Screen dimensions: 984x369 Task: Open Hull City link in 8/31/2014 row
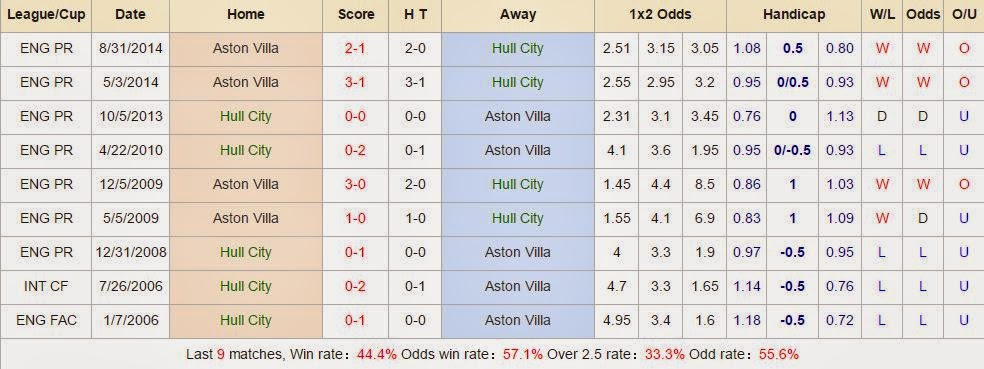(x=518, y=48)
